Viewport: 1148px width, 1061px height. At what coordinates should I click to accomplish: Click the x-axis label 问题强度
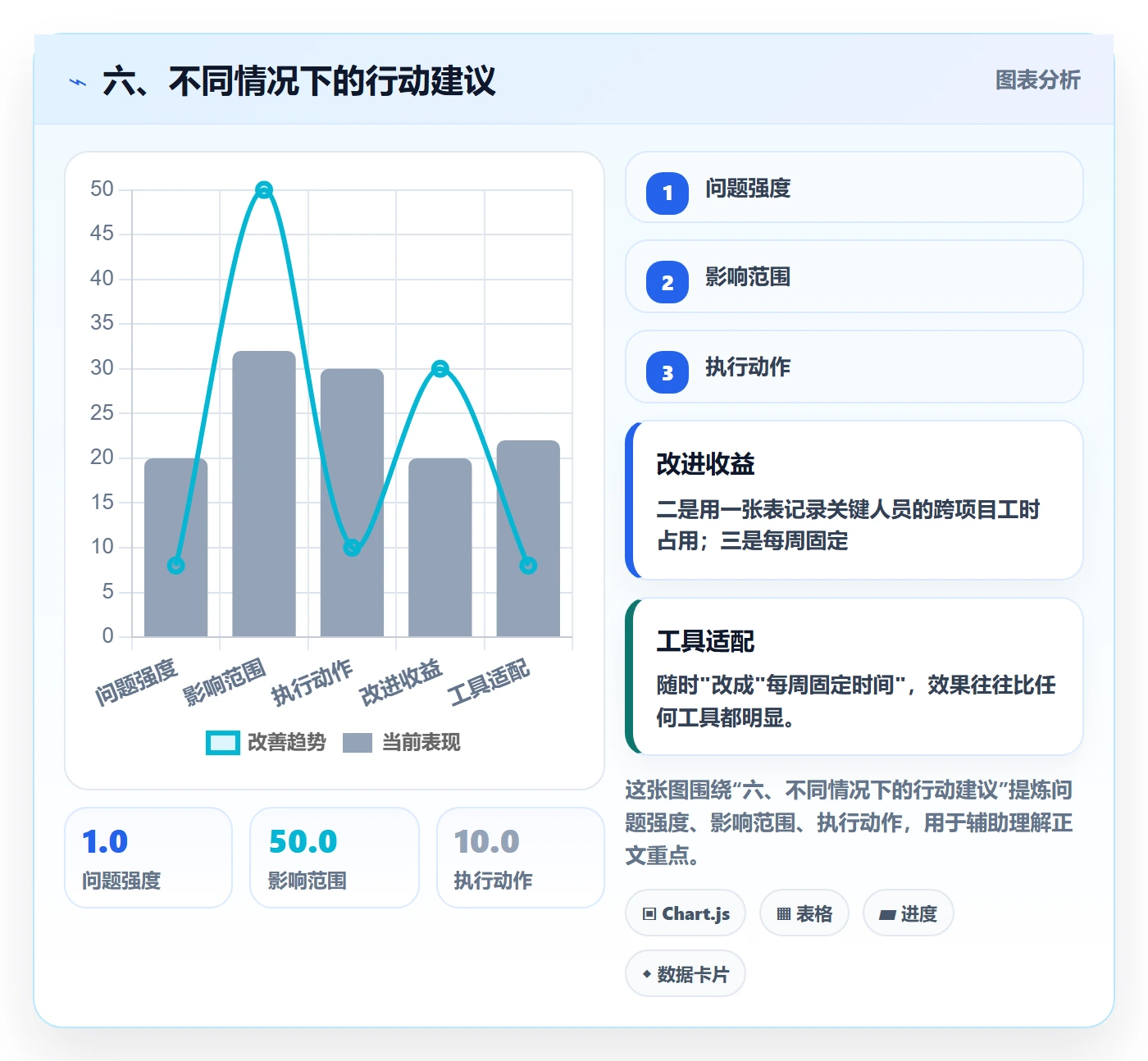(x=136, y=683)
